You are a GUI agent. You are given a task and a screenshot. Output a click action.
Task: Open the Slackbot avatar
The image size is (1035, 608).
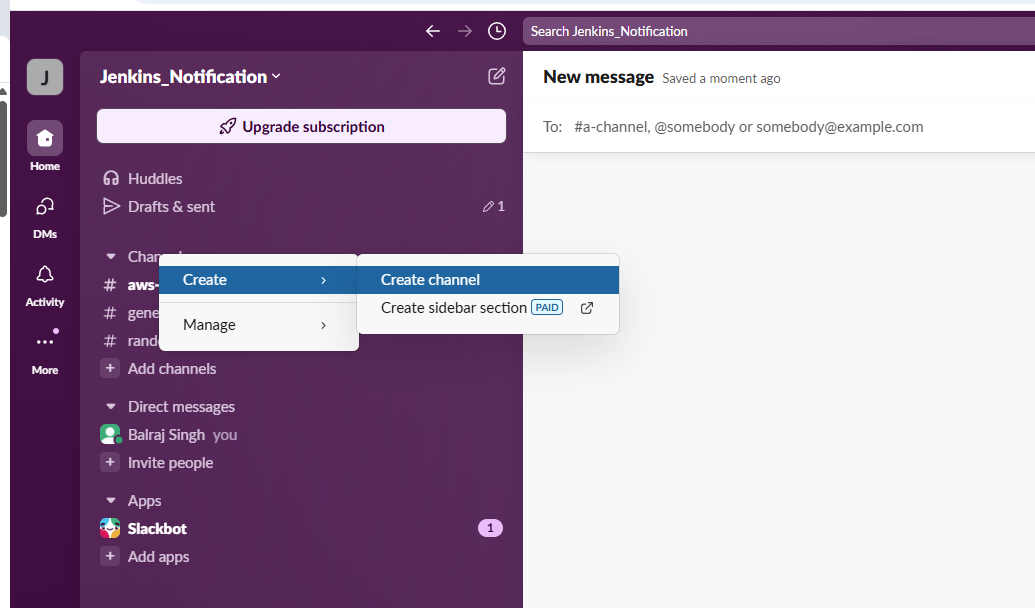pos(110,528)
